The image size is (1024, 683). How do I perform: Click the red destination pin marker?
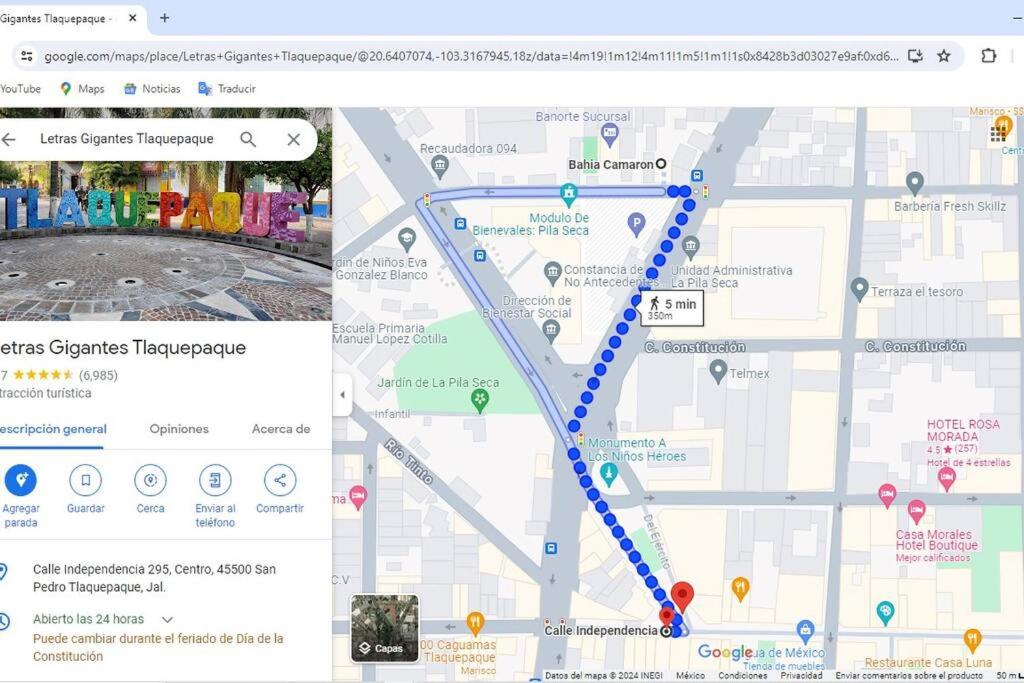pos(682,596)
